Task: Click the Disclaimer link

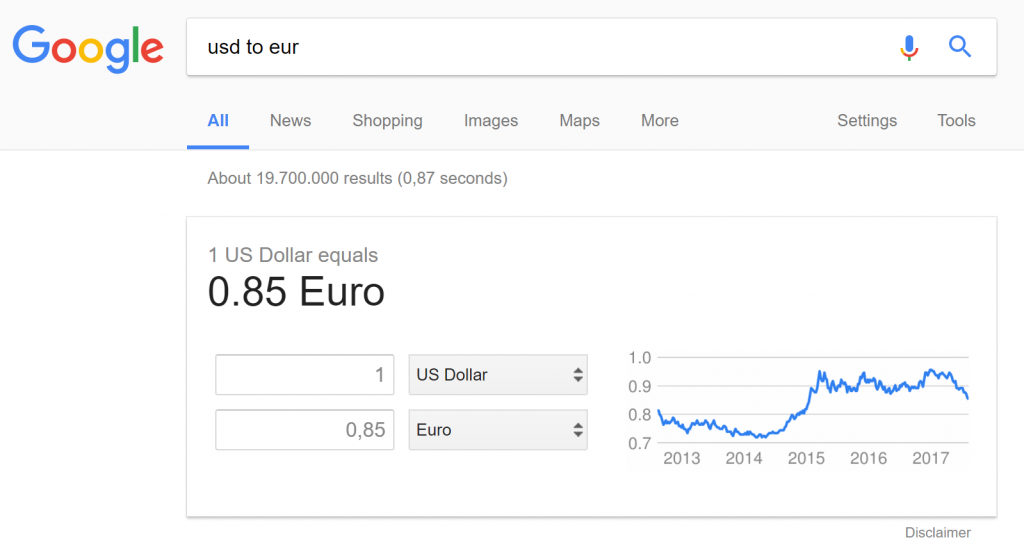Action: (x=938, y=533)
